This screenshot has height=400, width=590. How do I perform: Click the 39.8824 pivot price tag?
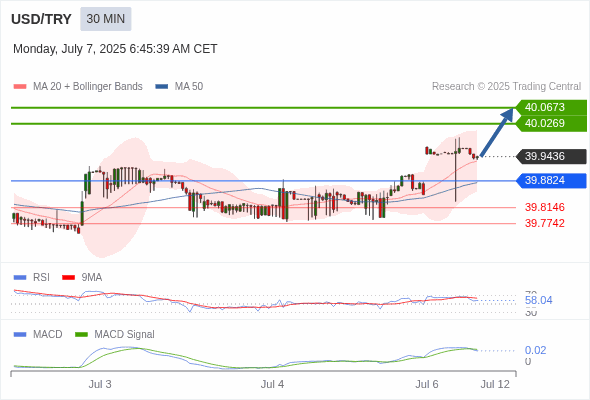point(551,180)
